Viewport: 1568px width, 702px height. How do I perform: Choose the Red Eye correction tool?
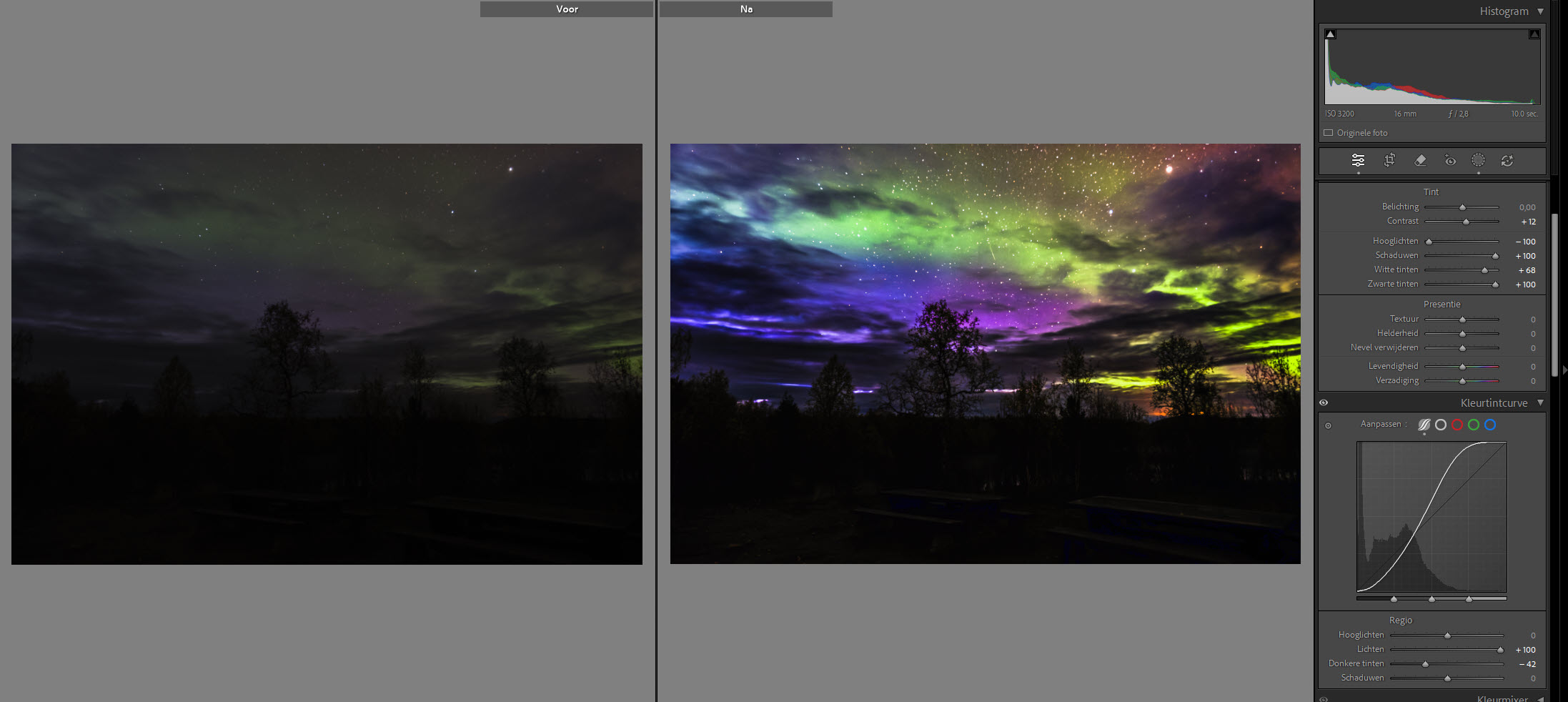[x=1450, y=161]
